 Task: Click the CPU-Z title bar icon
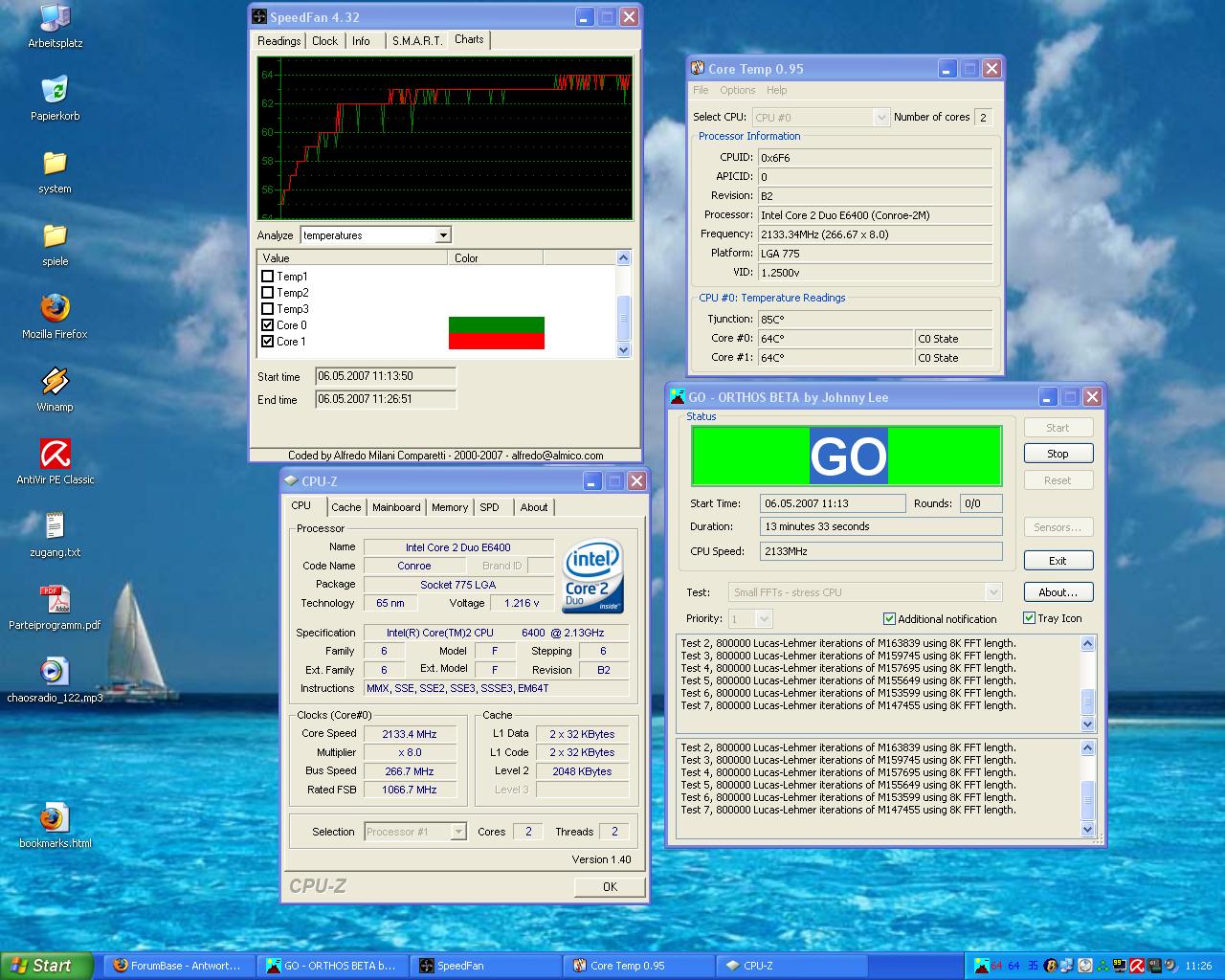click(x=291, y=481)
